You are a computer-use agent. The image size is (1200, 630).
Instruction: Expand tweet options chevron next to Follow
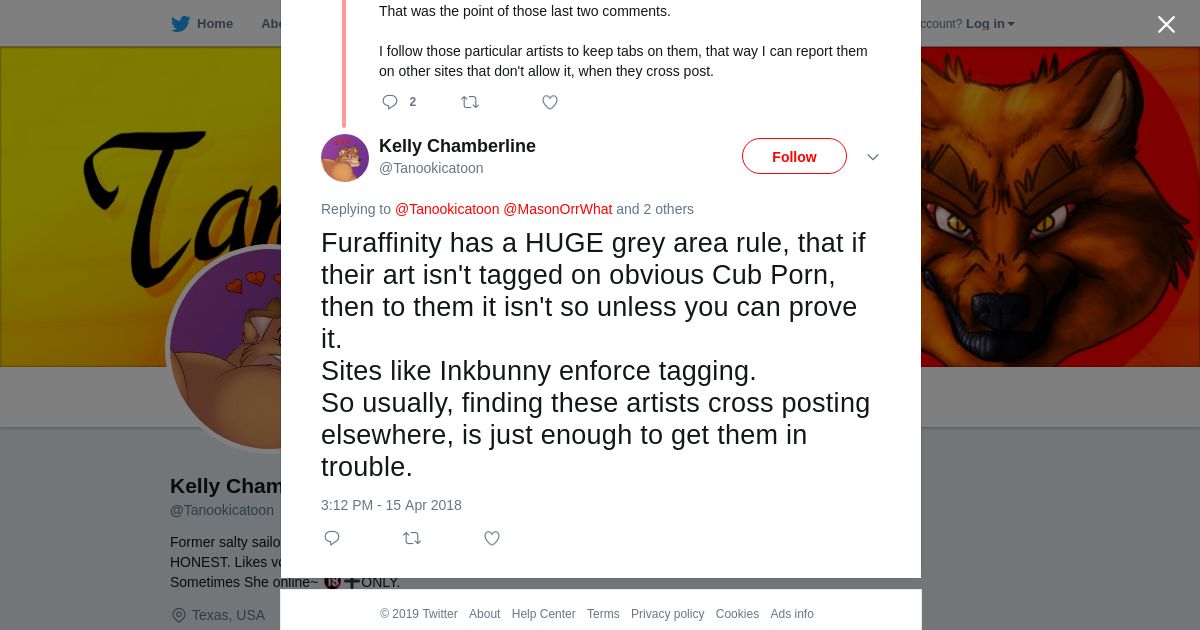[x=872, y=158]
